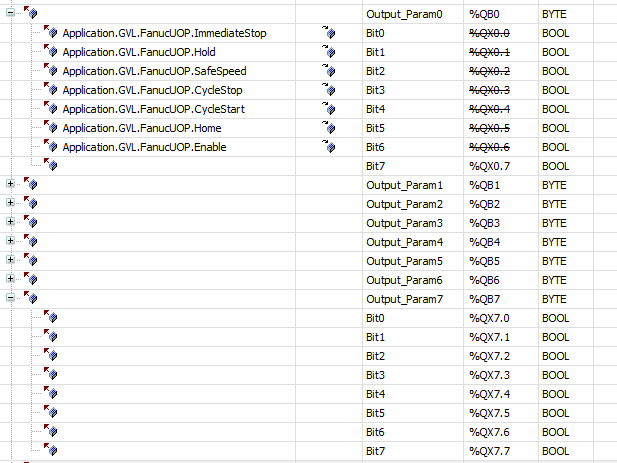
Task: Click the mapping icon in the FanucUOP.Hold row
Action: tap(329, 52)
